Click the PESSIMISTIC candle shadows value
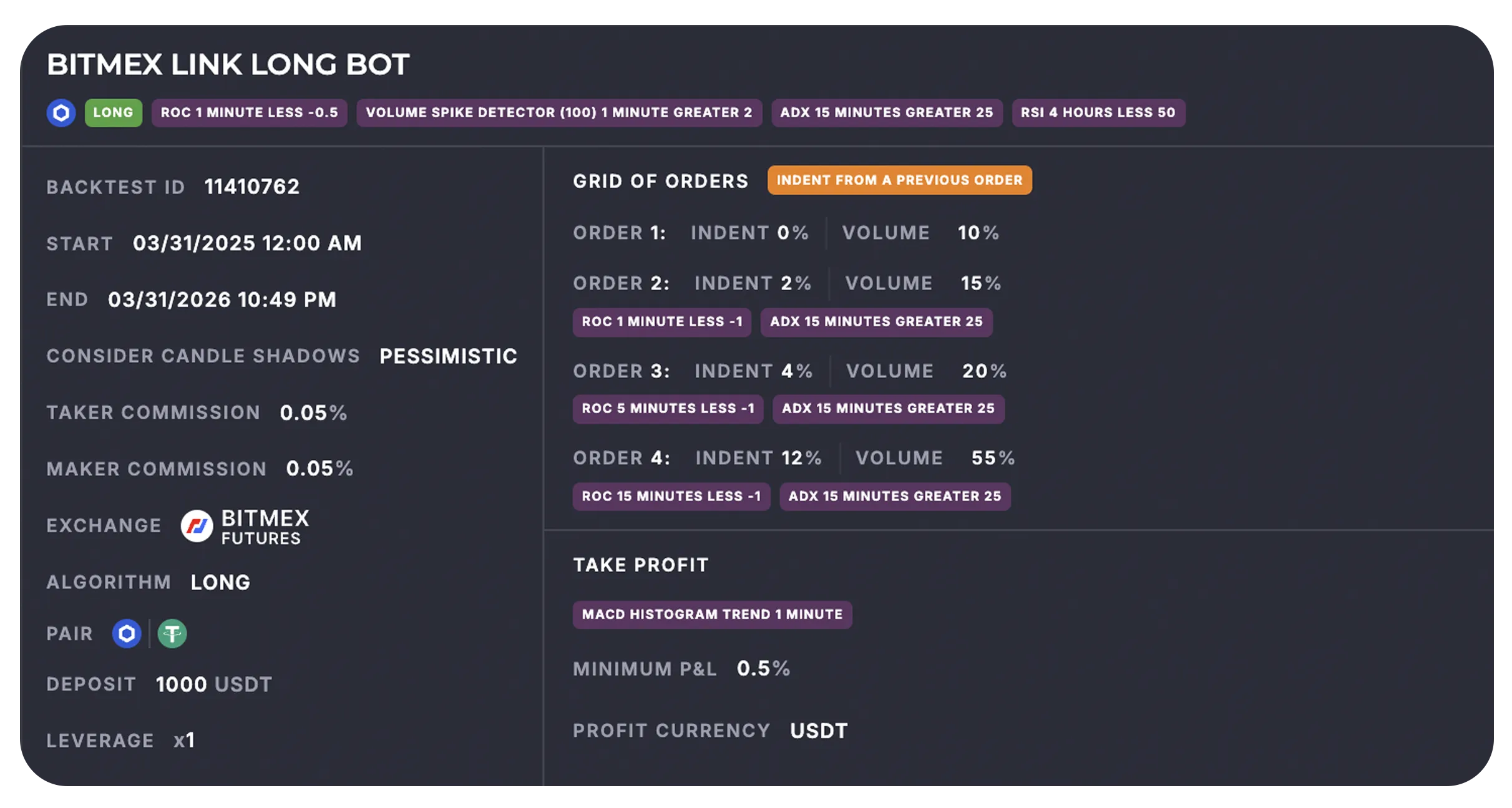Image resolution: width=1512 pixels, height=808 pixels. coord(448,356)
